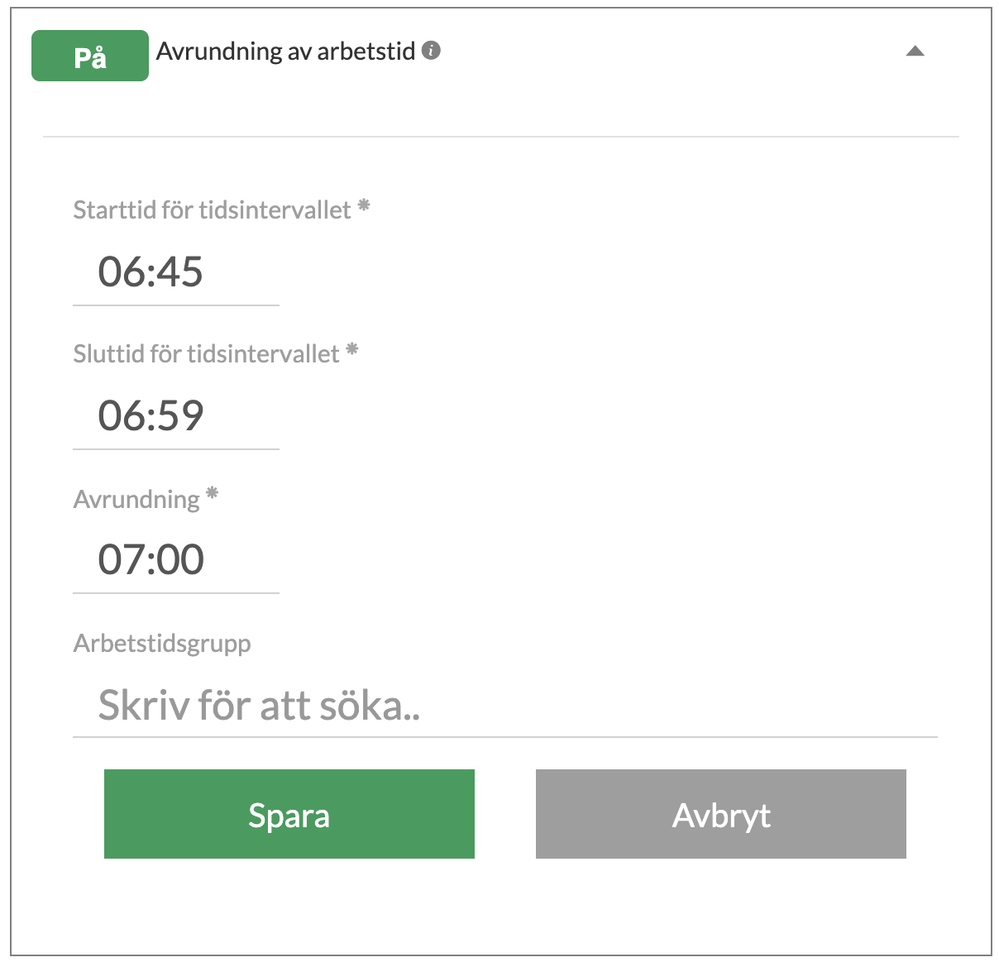Select the hours 06 in the Starttid field
The width and height of the screenshot is (999, 973).
(120, 272)
